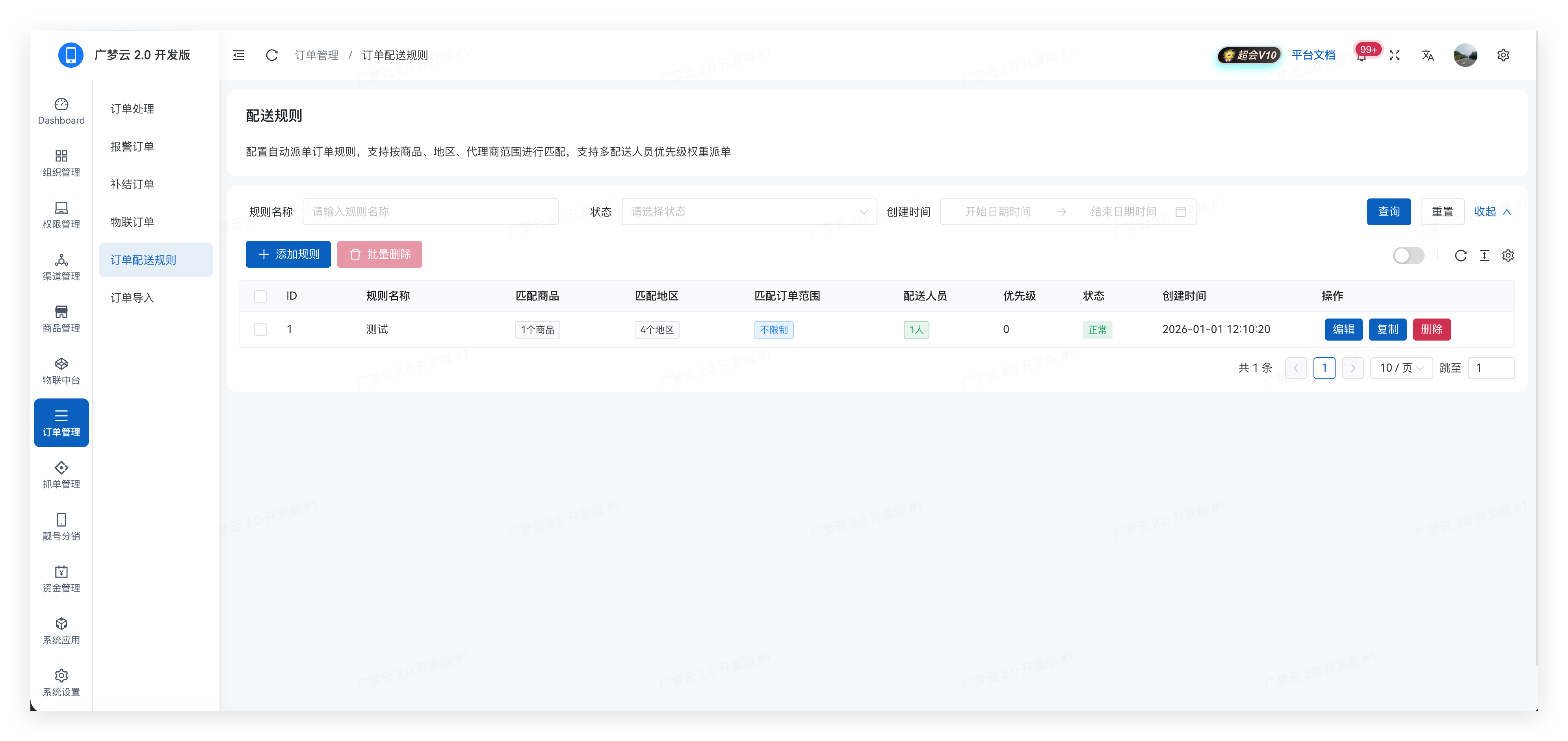
Task: Open the notification bell with 99+ badge
Action: 1362,56
